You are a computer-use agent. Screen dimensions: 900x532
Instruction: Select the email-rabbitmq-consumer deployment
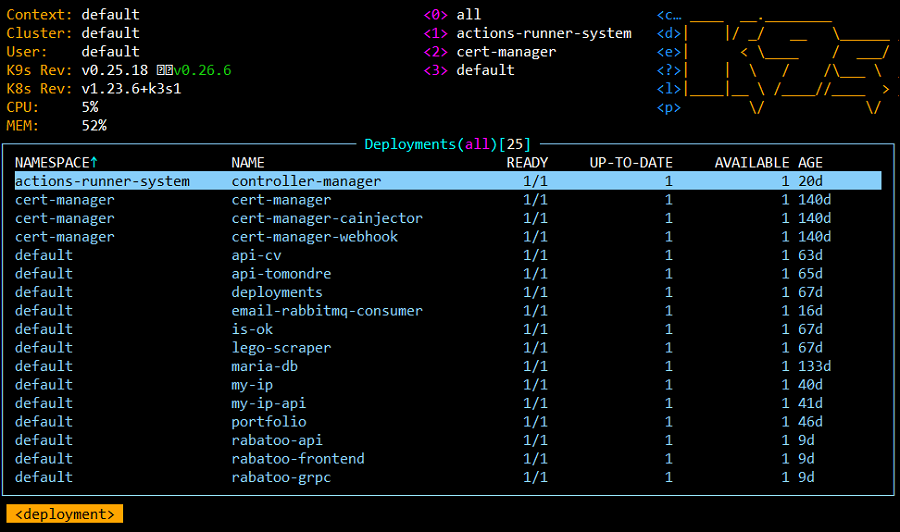pos(448,310)
